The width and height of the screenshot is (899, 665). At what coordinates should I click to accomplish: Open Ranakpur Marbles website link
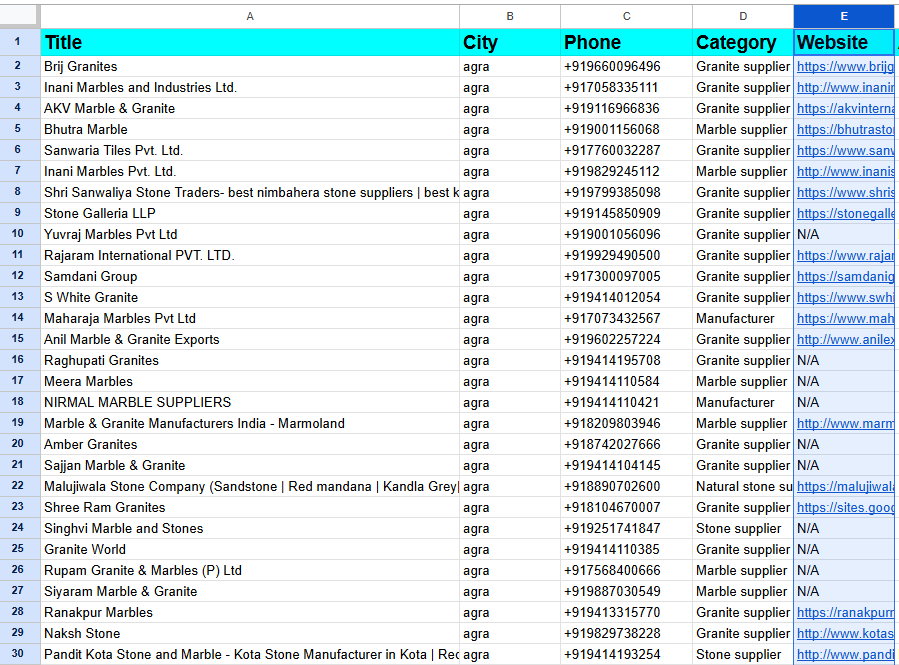click(845, 612)
